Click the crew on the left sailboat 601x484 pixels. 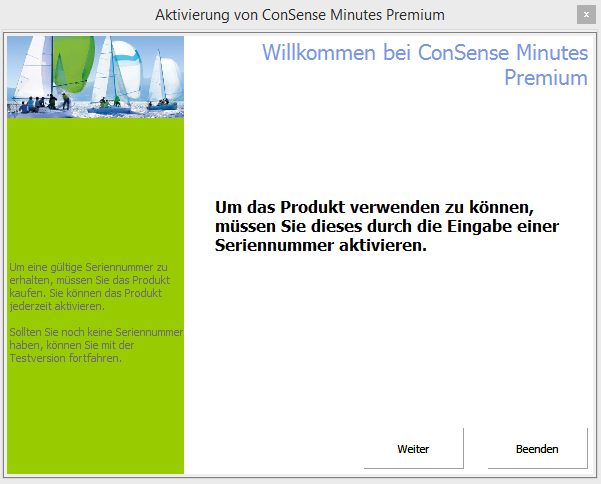click(x=40, y=102)
